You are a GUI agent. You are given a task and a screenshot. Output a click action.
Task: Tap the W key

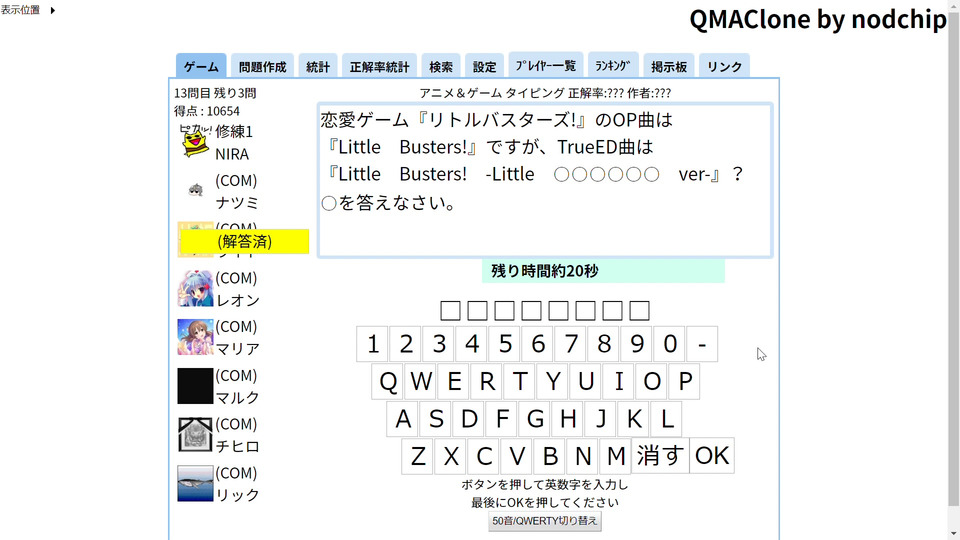[421, 381]
